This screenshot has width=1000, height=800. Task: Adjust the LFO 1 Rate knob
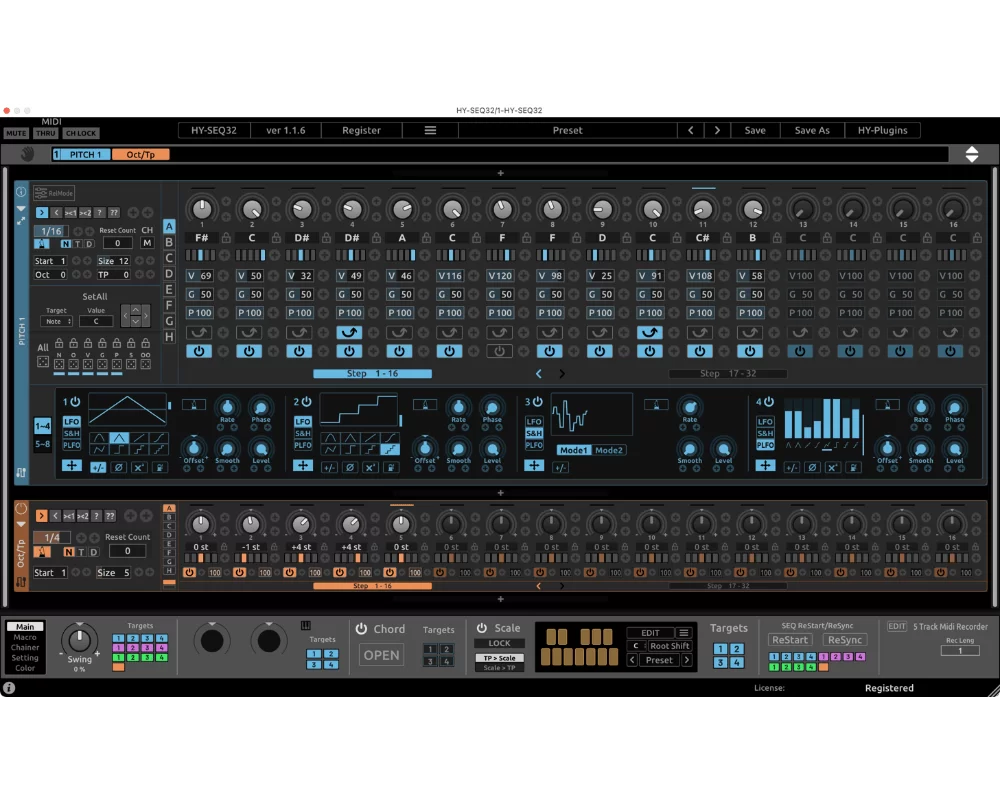[227, 406]
